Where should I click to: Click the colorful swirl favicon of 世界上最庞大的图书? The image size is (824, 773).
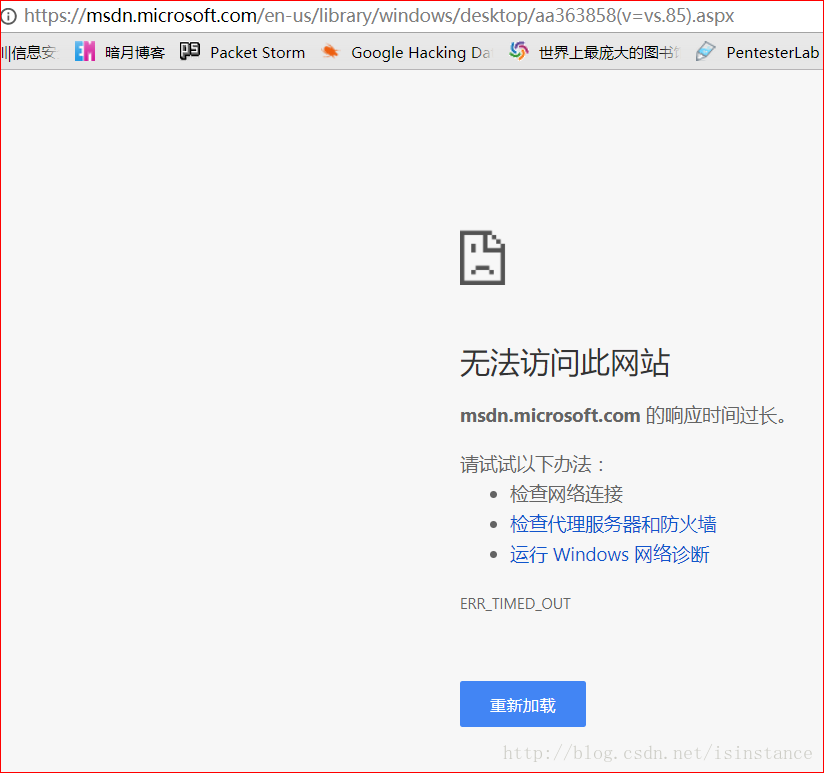pyautogui.click(x=518, y=51)
